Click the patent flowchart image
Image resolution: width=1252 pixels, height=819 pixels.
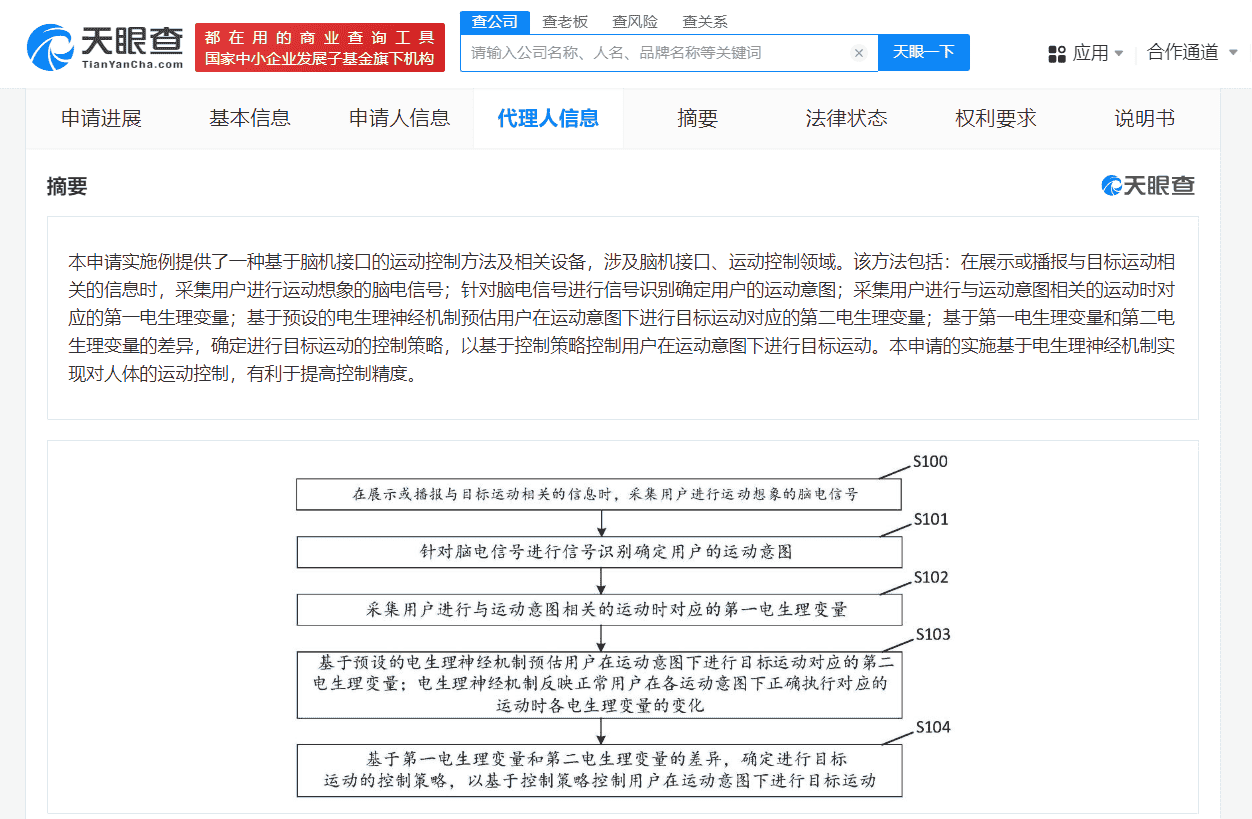622,628
